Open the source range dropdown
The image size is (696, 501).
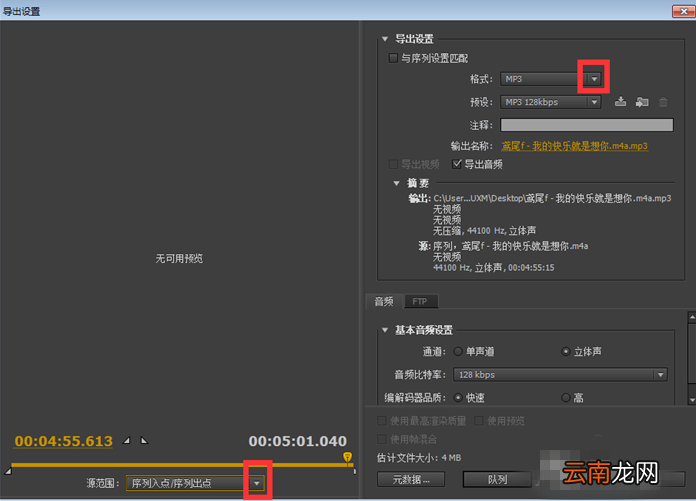pos(195,483)
